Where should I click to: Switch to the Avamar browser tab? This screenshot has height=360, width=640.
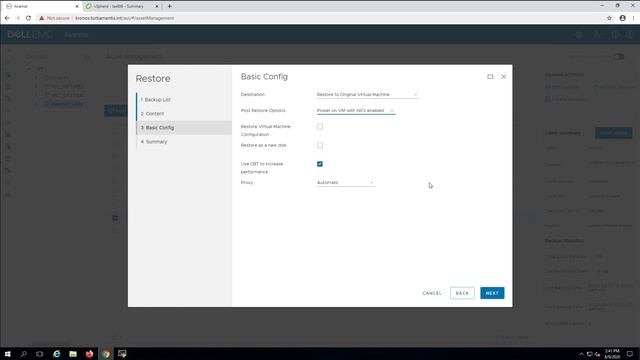pyautogui.click(x=41, y=6)
